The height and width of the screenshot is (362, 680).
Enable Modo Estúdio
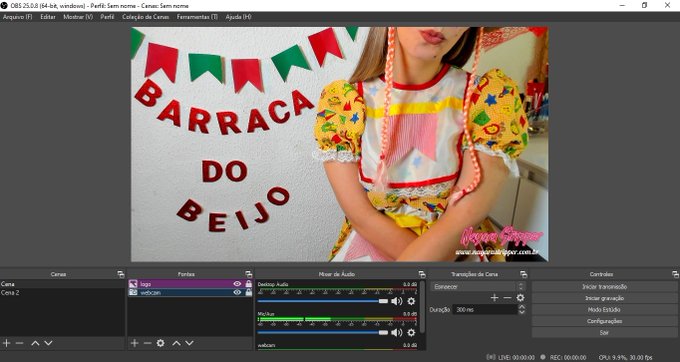pos(605,310)
